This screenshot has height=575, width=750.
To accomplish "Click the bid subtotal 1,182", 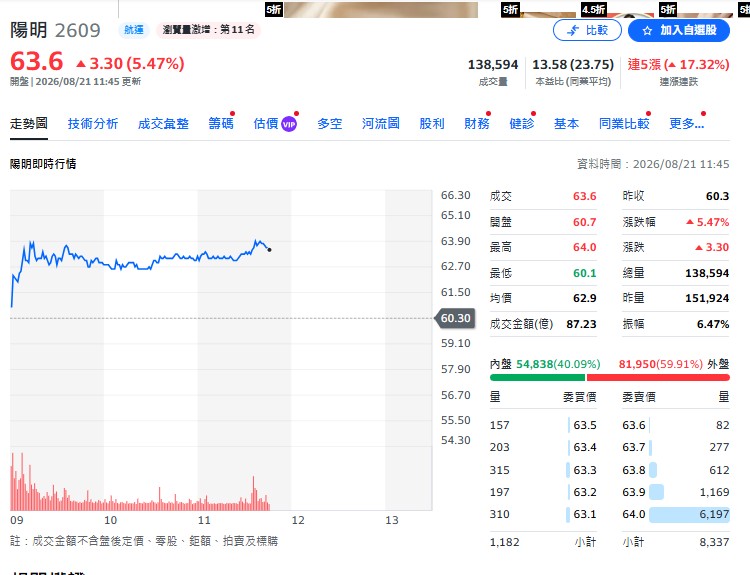I will pos(505,542).
